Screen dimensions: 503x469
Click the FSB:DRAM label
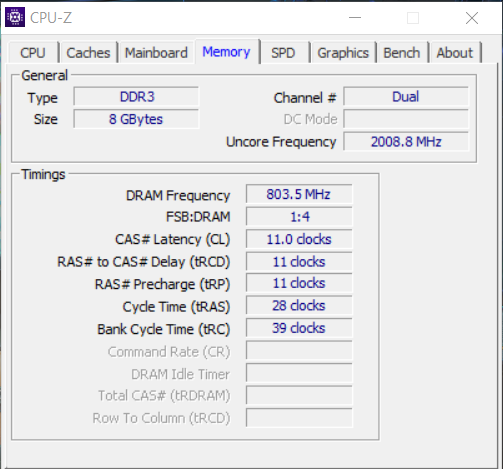pyautogui.click(x=198, y=217)
